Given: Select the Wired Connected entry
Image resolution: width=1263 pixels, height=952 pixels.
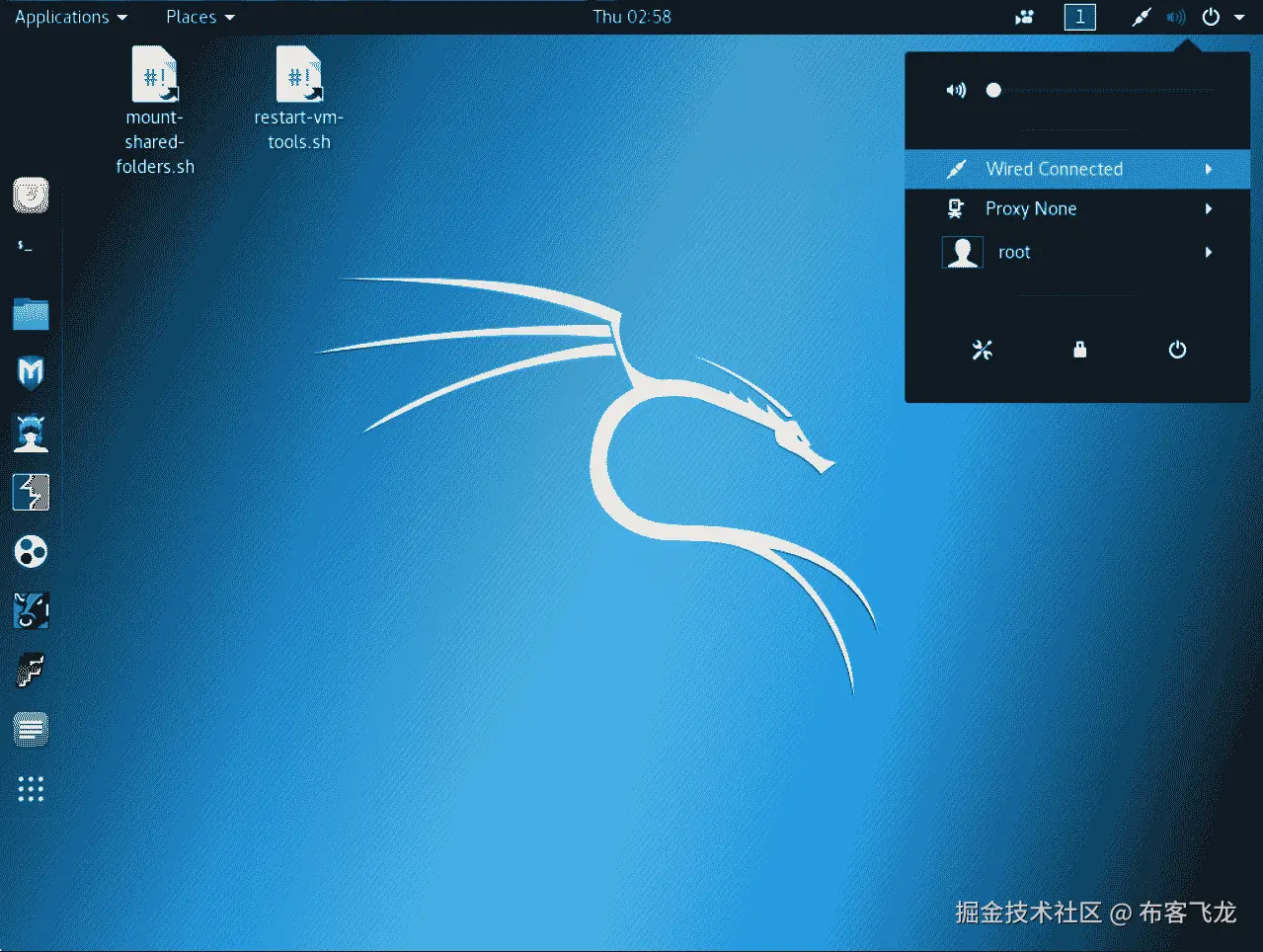Looking at the screenshot, I should tap(1077, 169).
